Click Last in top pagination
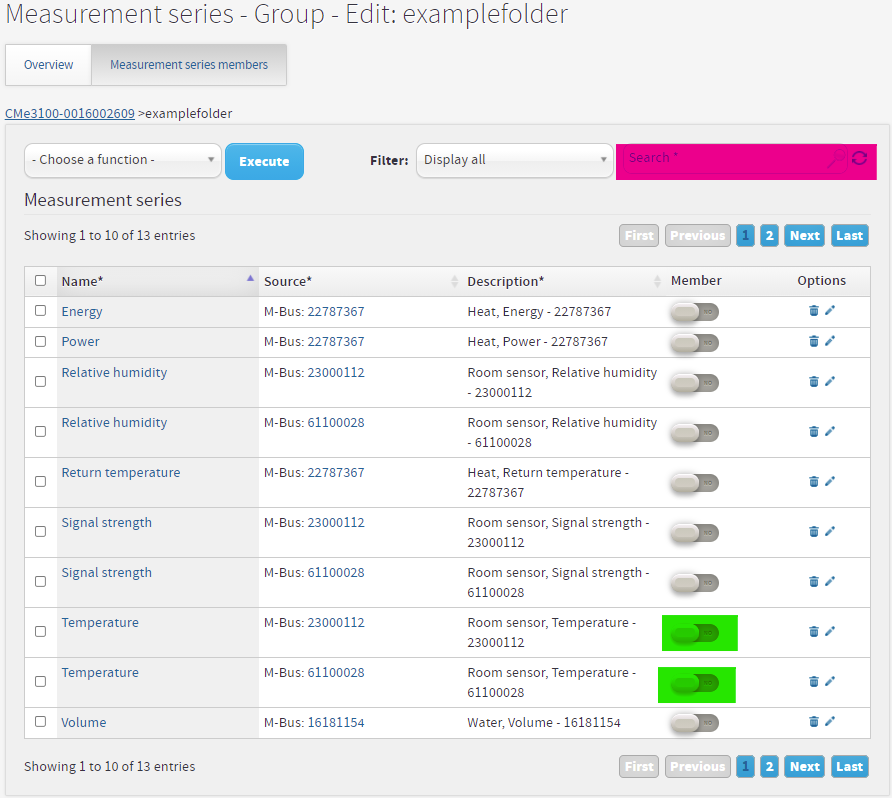This screenshot has width=892, height=798. (849, 235)
